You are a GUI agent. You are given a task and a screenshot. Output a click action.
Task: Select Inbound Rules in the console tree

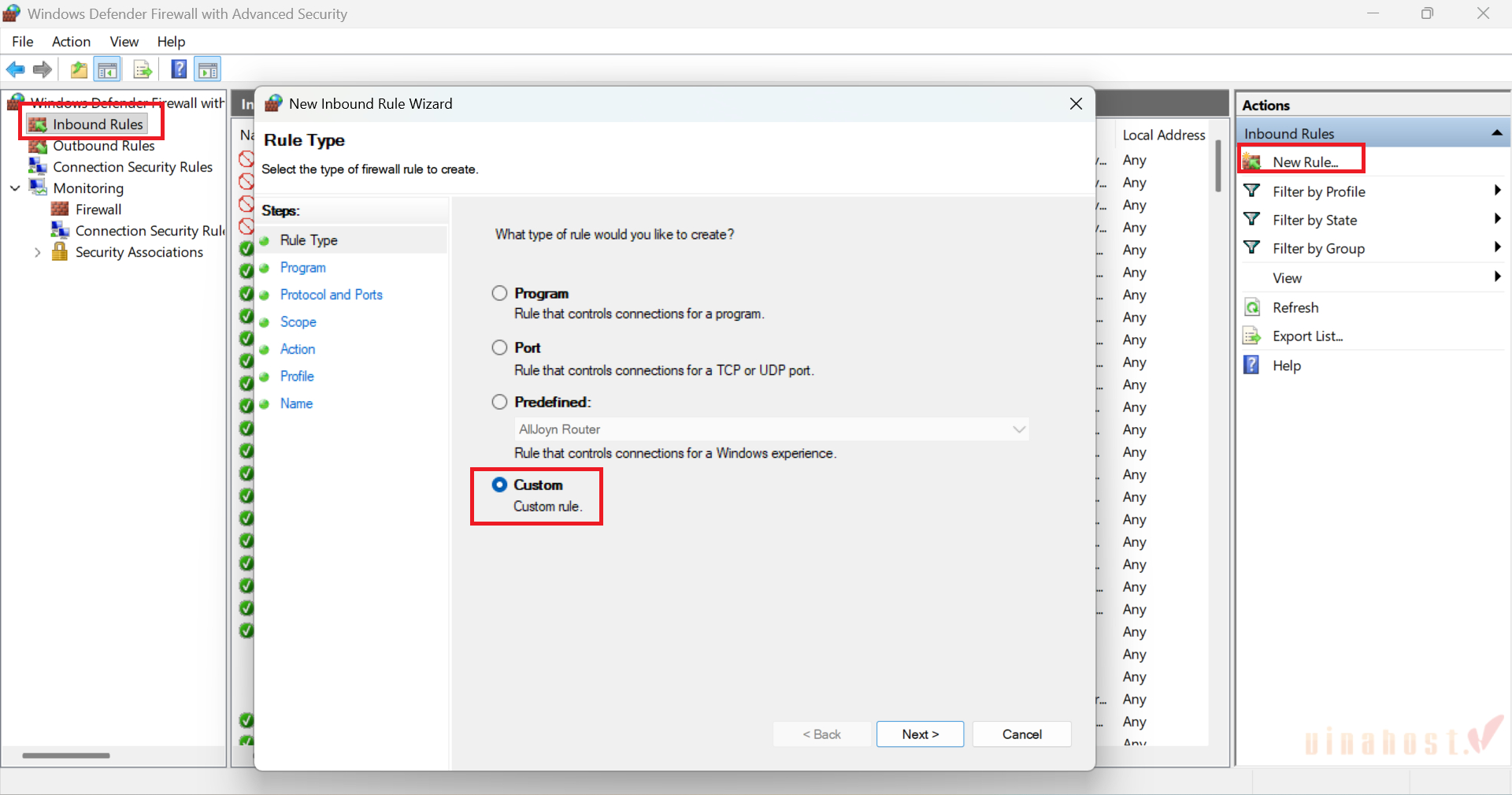pyautogui.click(x=98, y=124)
